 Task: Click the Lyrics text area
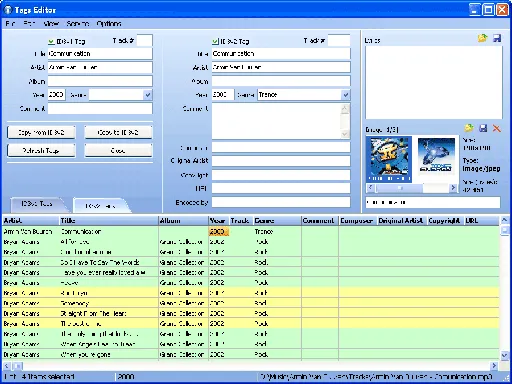pyautogui.click(x=434, y=83)
